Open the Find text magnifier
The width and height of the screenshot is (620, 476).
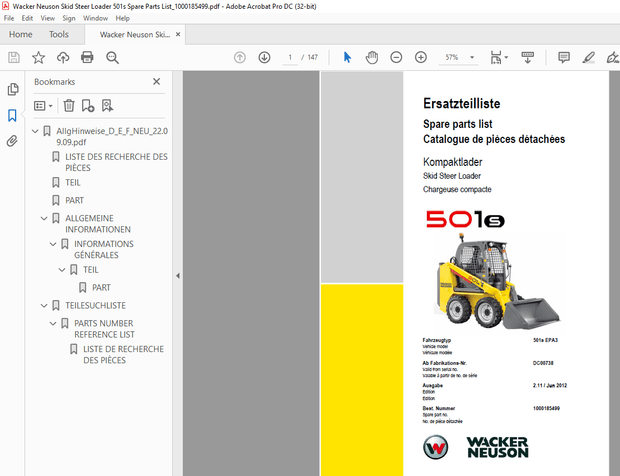tap(112, 58)
